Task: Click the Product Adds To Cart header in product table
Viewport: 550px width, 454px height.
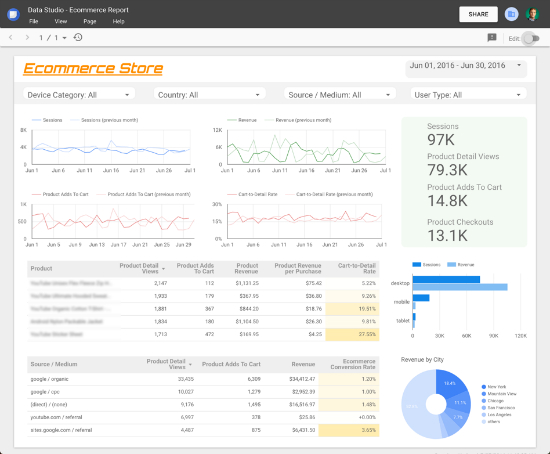Action: (x=195, y=268)
